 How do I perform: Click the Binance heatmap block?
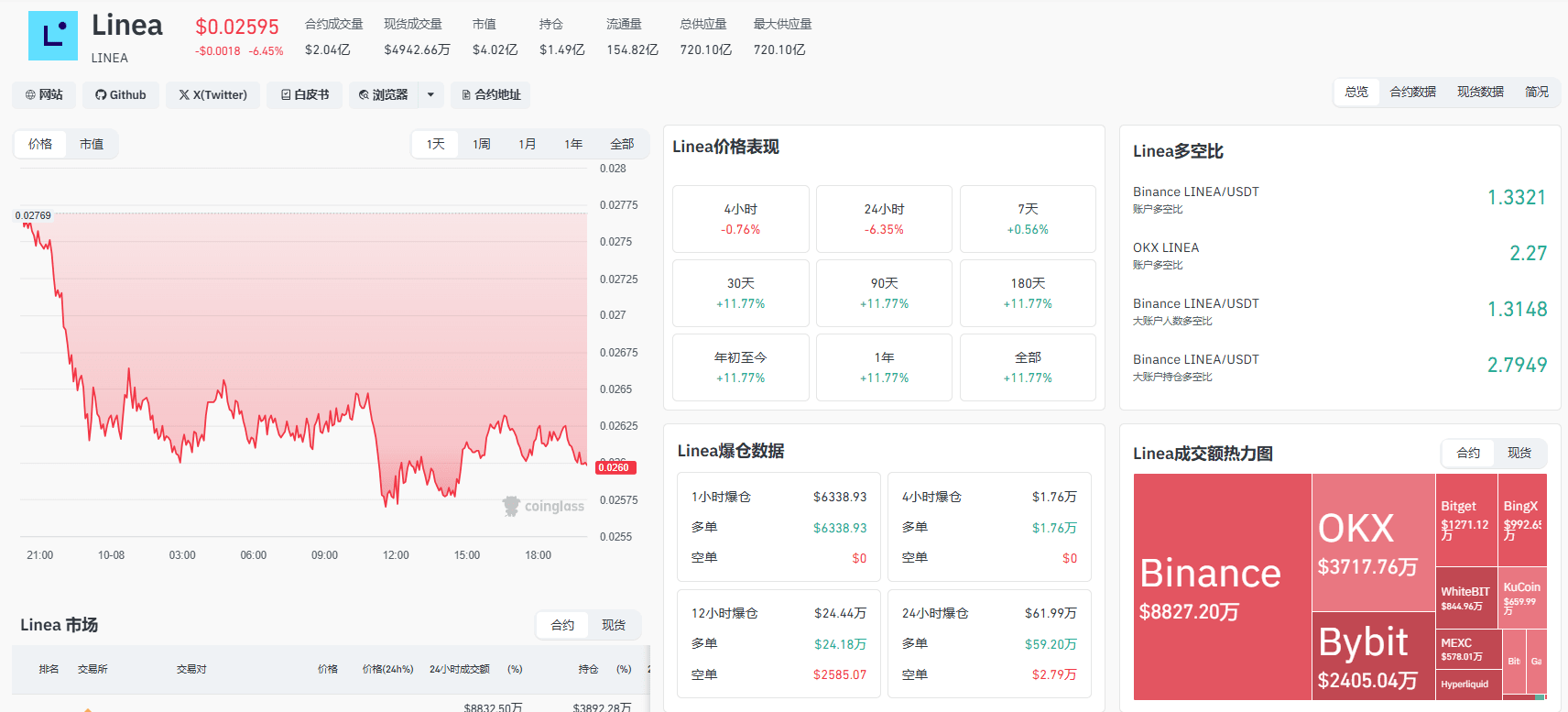pyautogui.click(x=1222, y=586)
